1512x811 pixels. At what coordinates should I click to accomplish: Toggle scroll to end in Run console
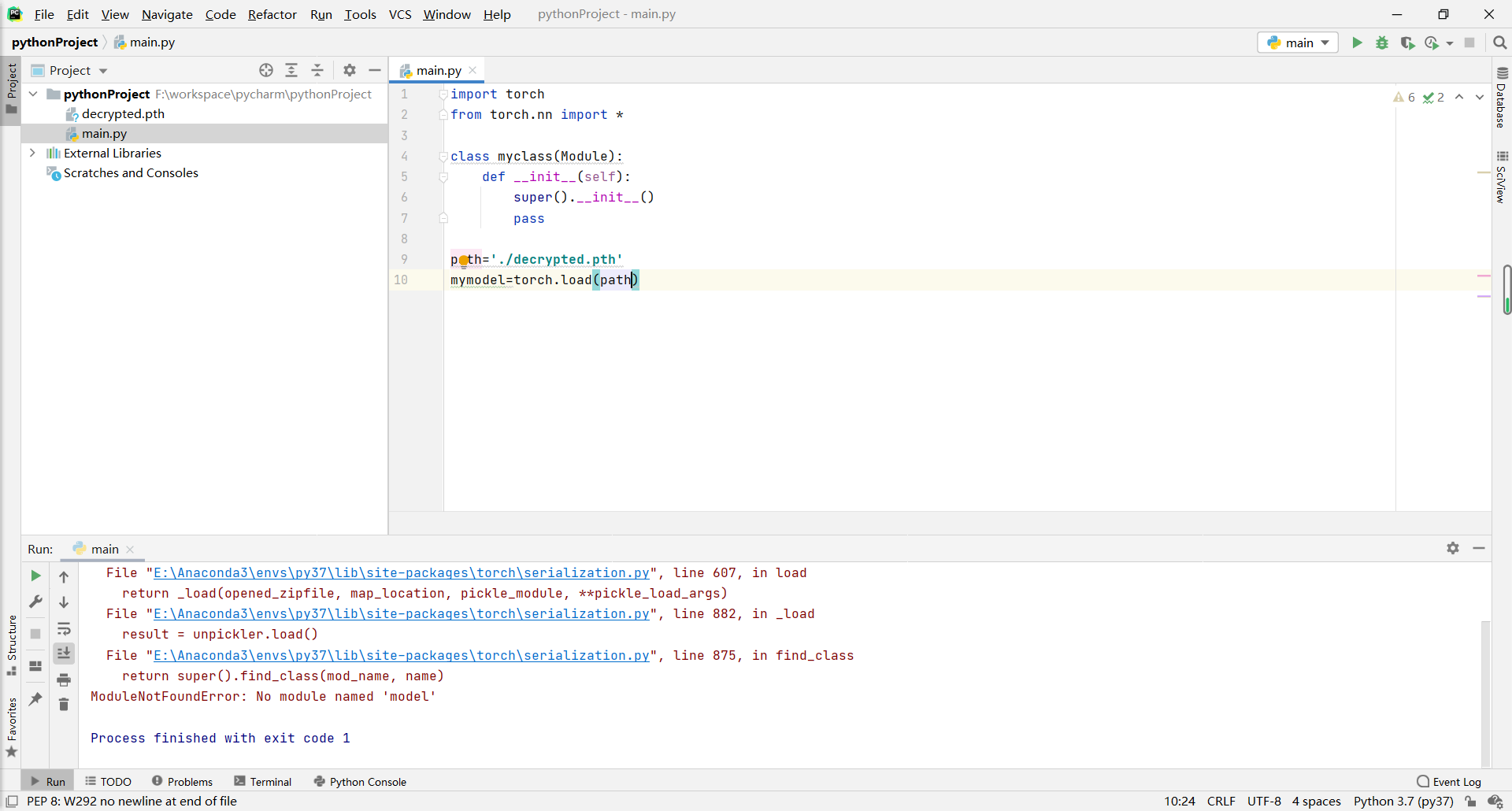(64, 653)
